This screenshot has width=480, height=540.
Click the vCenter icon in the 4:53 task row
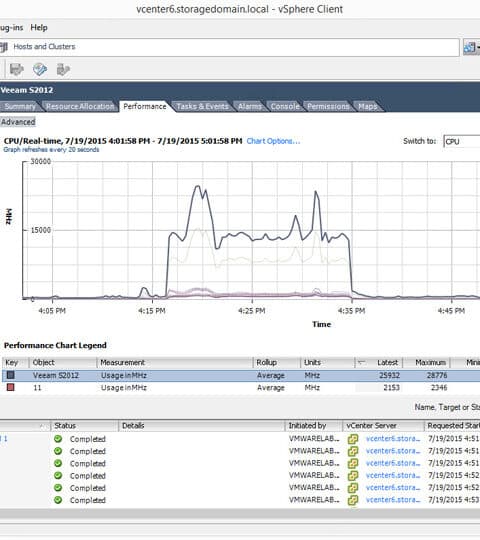click(353, 500)
